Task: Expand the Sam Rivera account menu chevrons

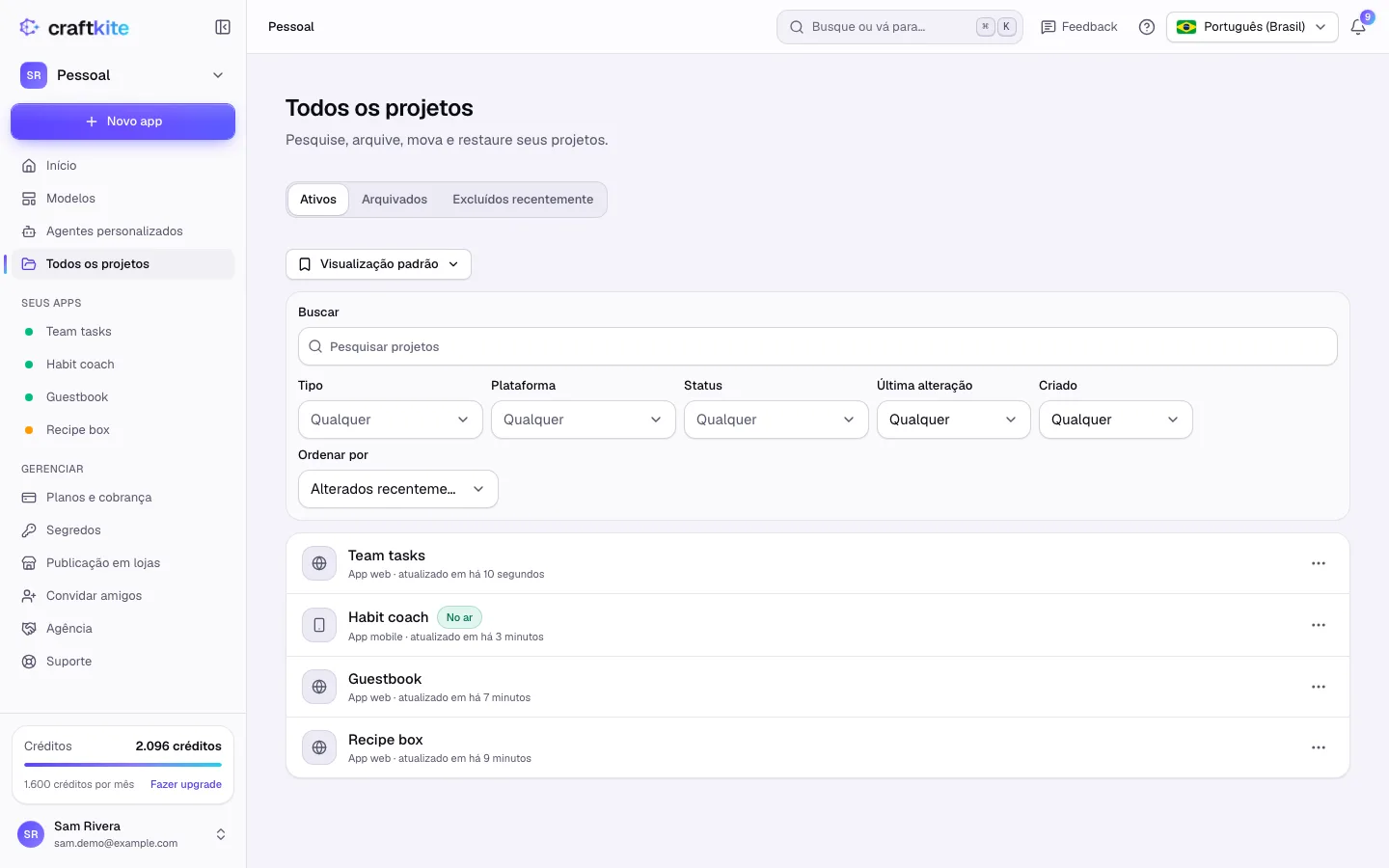Action: point(221,834)
